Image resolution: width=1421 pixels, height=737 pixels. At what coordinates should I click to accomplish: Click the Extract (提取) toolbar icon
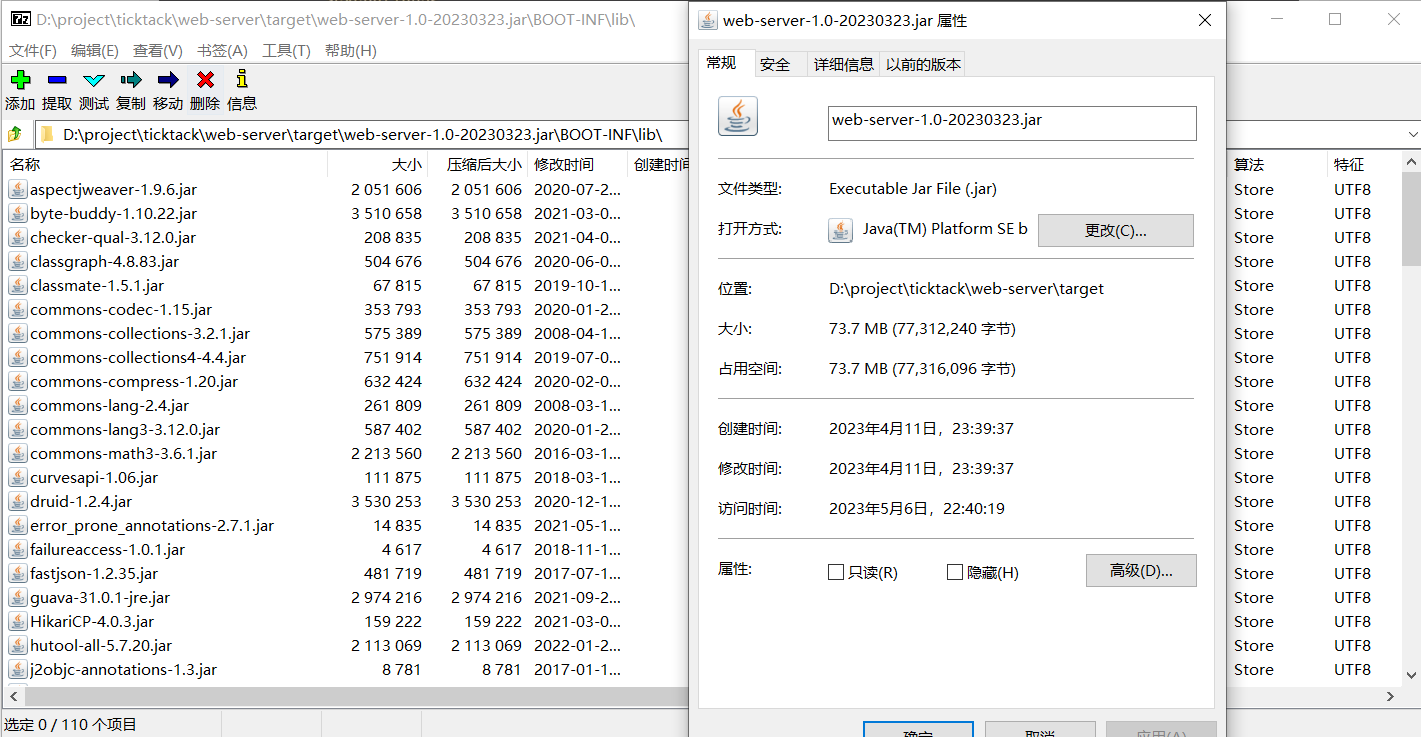click(x=57, y=80)
